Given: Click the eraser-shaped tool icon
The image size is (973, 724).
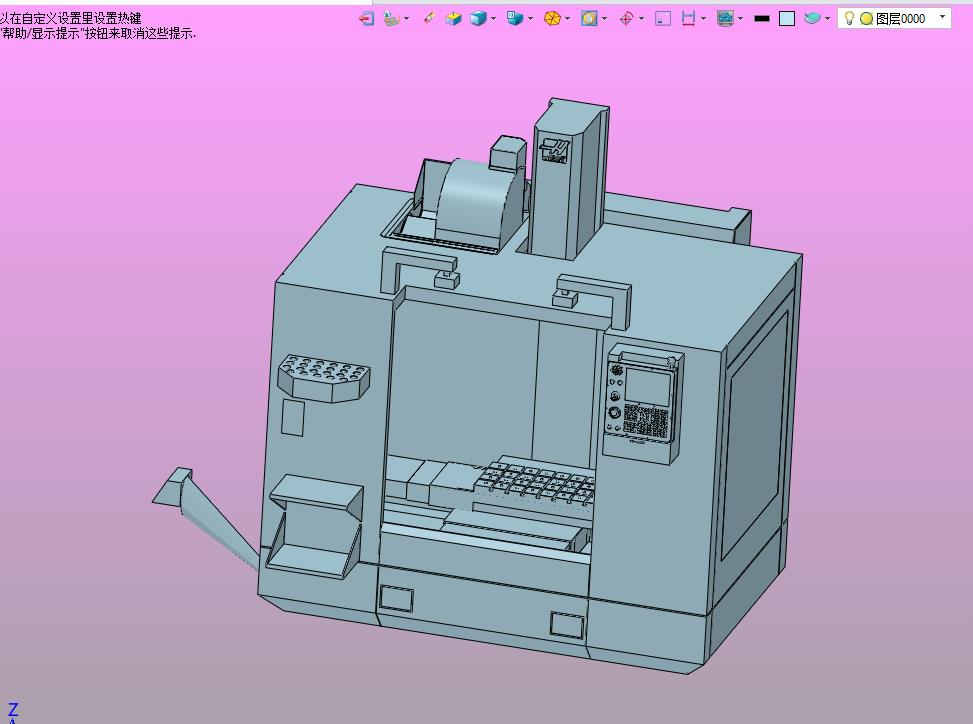Looking at the screenshot, I should 429,19.
